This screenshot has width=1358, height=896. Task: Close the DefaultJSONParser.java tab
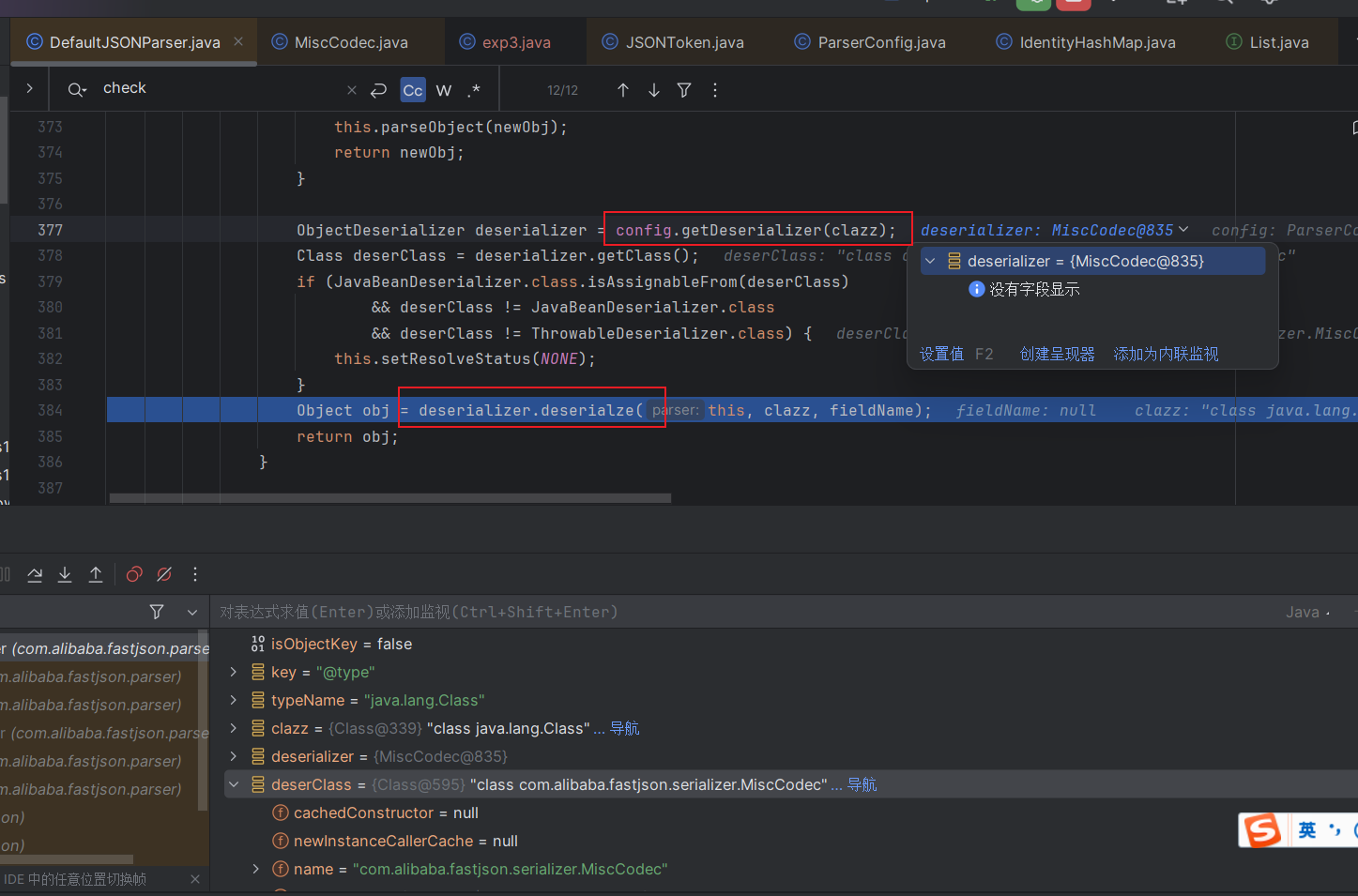[x=238, y=41]
